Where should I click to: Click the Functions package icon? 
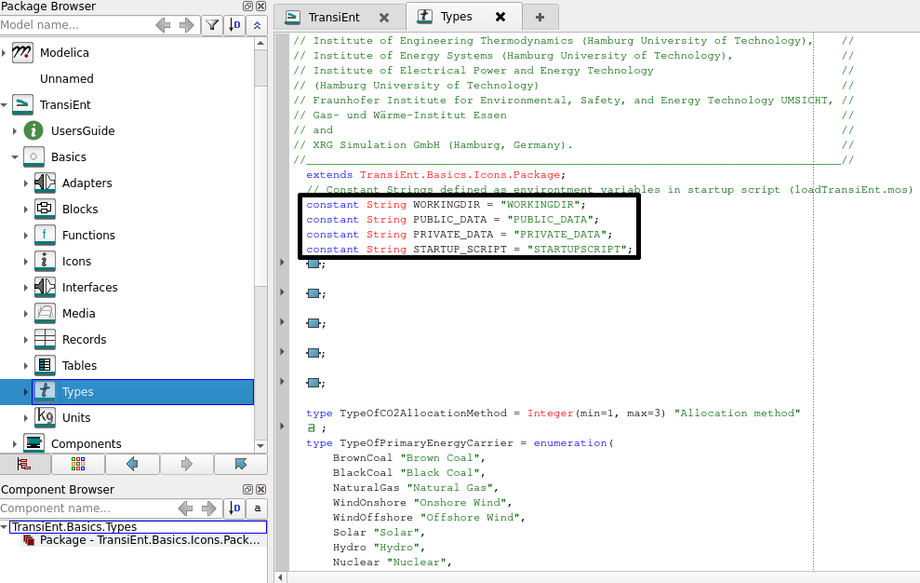tap(45, 235)
